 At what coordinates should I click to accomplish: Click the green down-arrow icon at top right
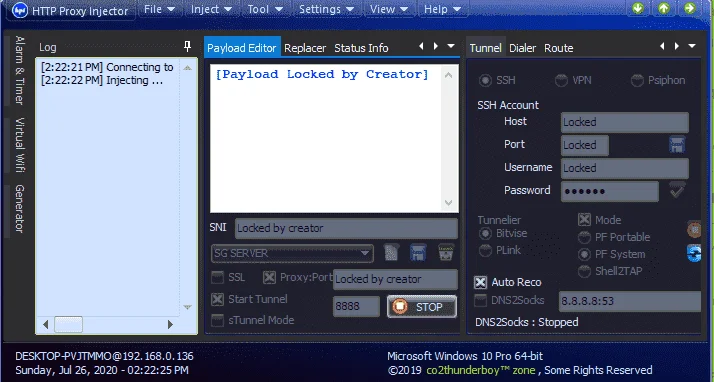click(638, 8)
